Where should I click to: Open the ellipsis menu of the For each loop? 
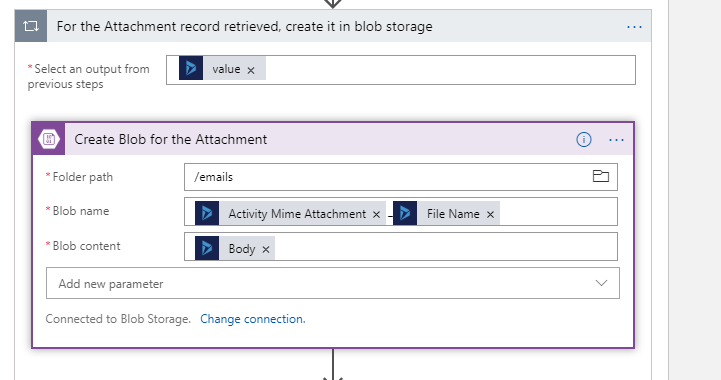[634, 27]
